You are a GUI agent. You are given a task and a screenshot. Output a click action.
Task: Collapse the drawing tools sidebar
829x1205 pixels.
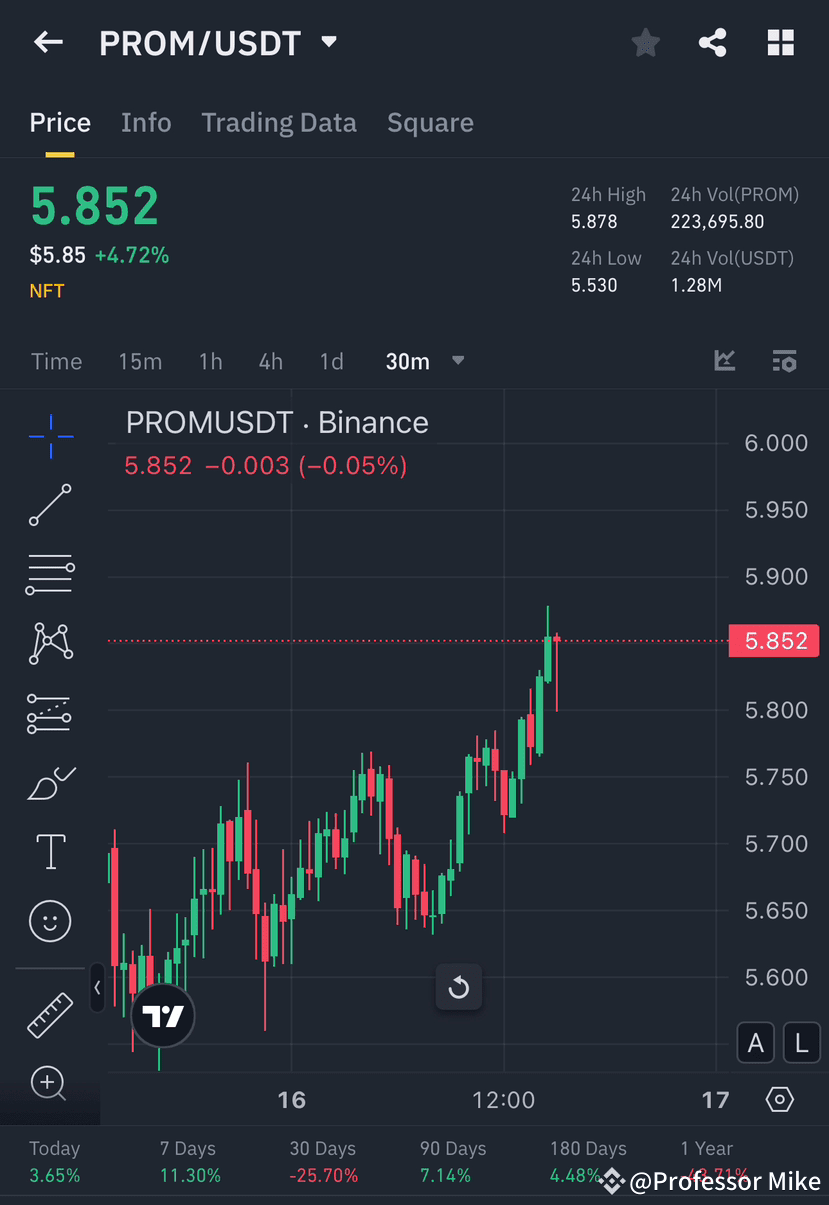(98, 988)
